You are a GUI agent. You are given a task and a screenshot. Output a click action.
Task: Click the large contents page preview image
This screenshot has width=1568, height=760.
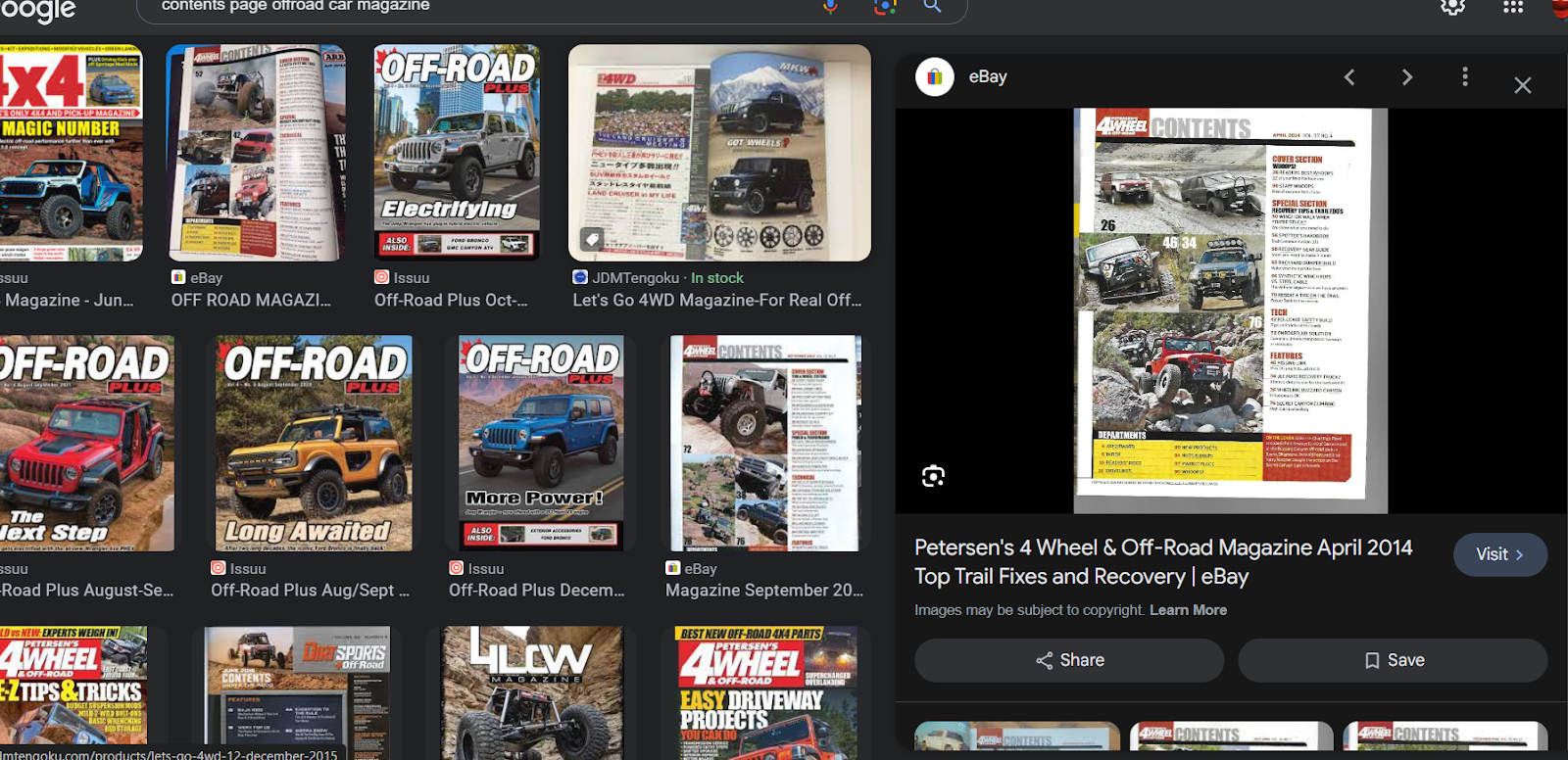1231,310
